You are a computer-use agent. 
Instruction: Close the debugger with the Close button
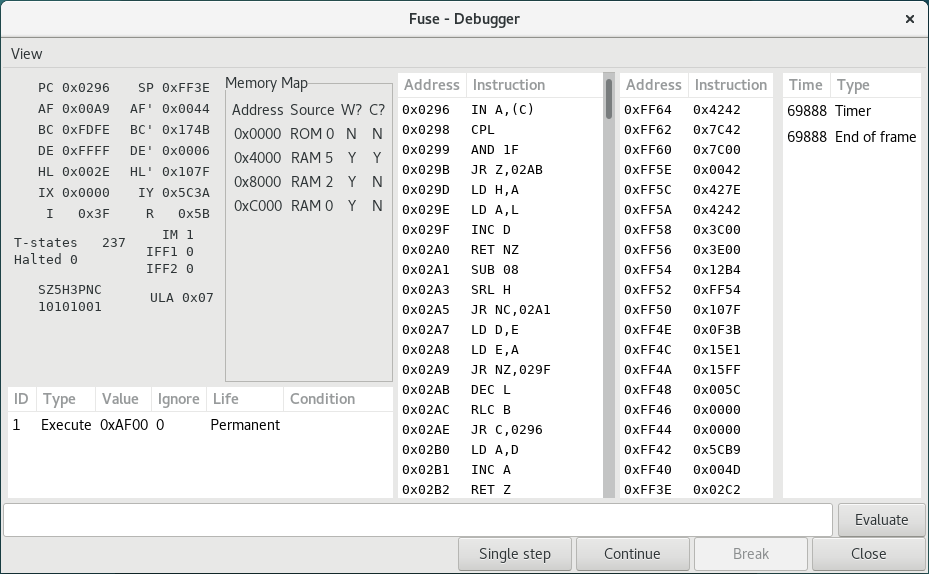pyautogui.click(x=868, y=554)
